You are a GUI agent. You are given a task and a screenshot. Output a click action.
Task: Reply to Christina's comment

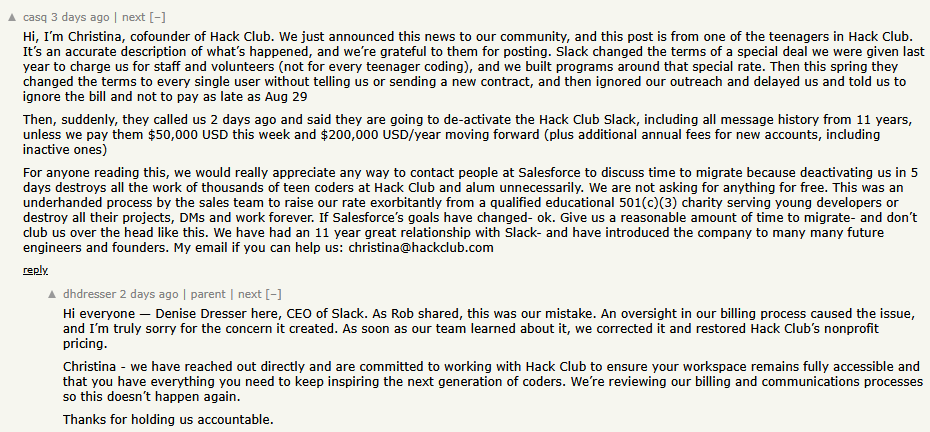pos(35,270)
